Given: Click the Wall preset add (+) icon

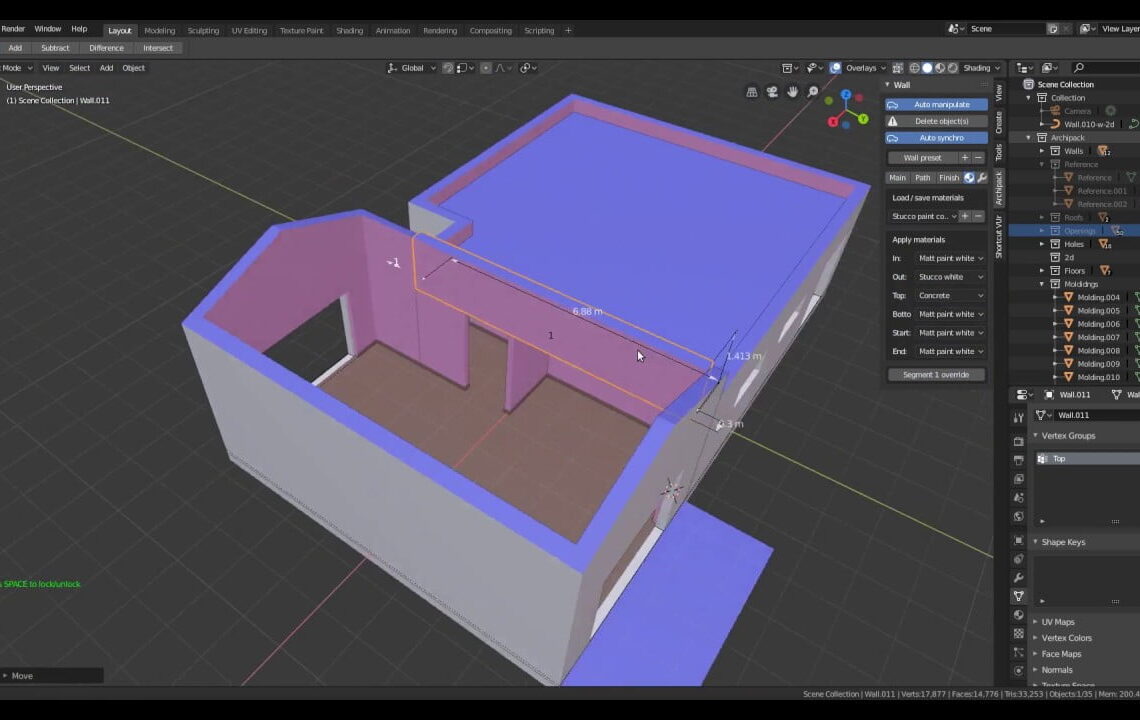Looking at the screenshot, I should pos(963,157).
